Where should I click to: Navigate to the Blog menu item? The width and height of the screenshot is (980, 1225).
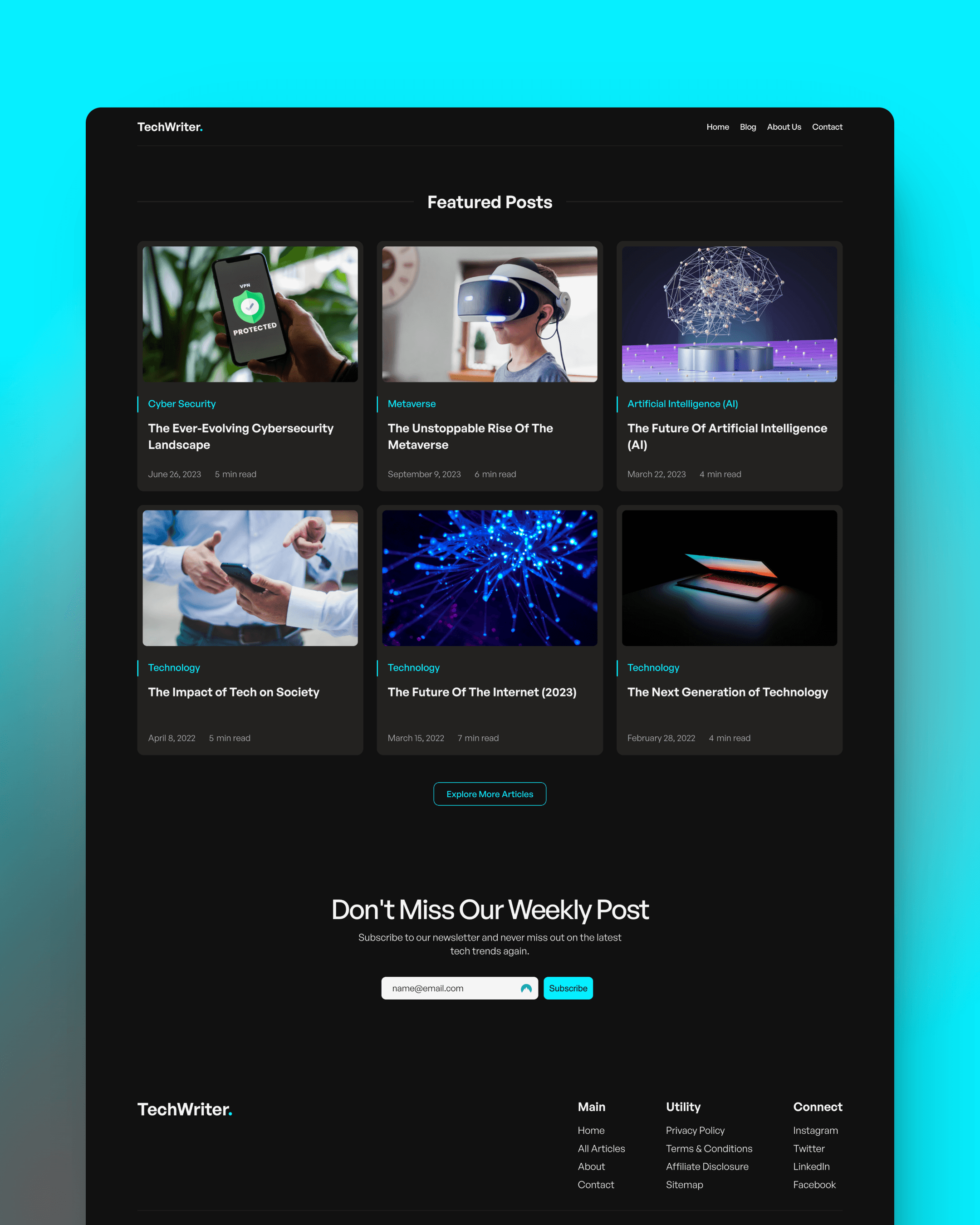[x=748, y=127]
